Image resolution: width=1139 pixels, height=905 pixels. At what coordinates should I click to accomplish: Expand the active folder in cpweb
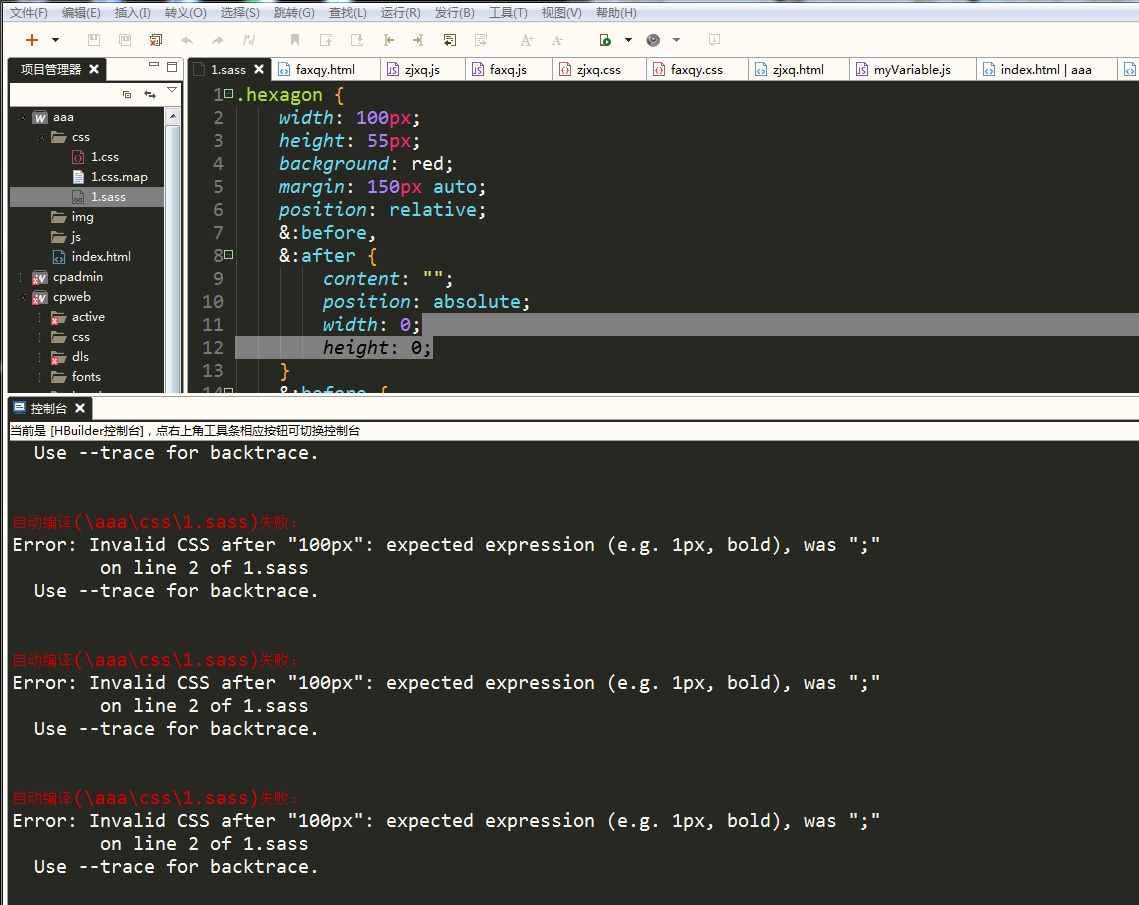pyautogui.click(x=39, y=317)
